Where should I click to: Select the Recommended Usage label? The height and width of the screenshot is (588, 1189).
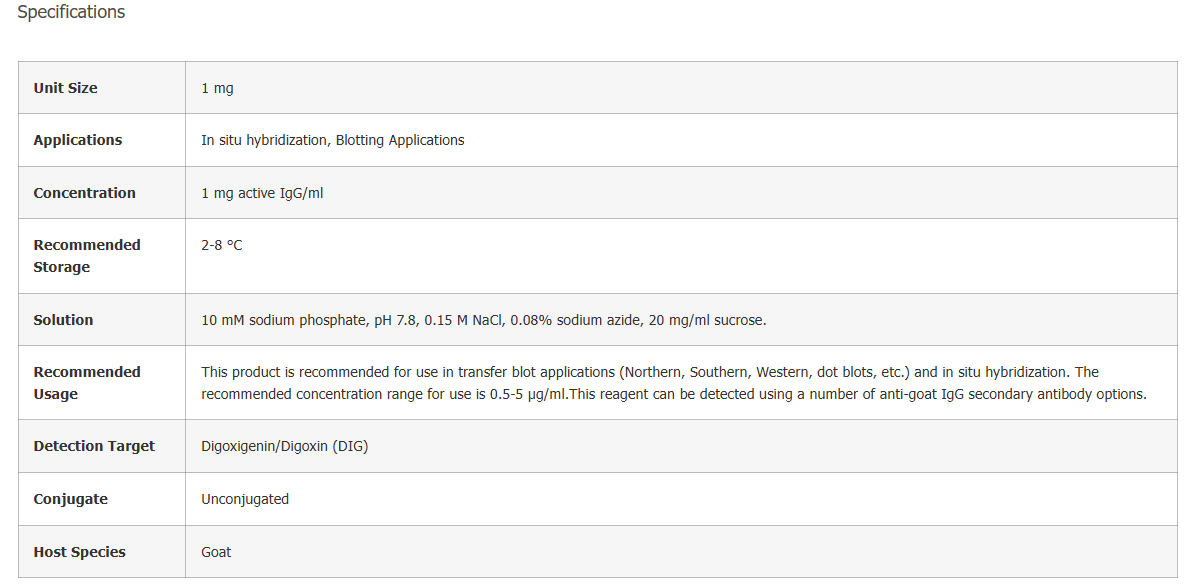[x=87, y=383]
